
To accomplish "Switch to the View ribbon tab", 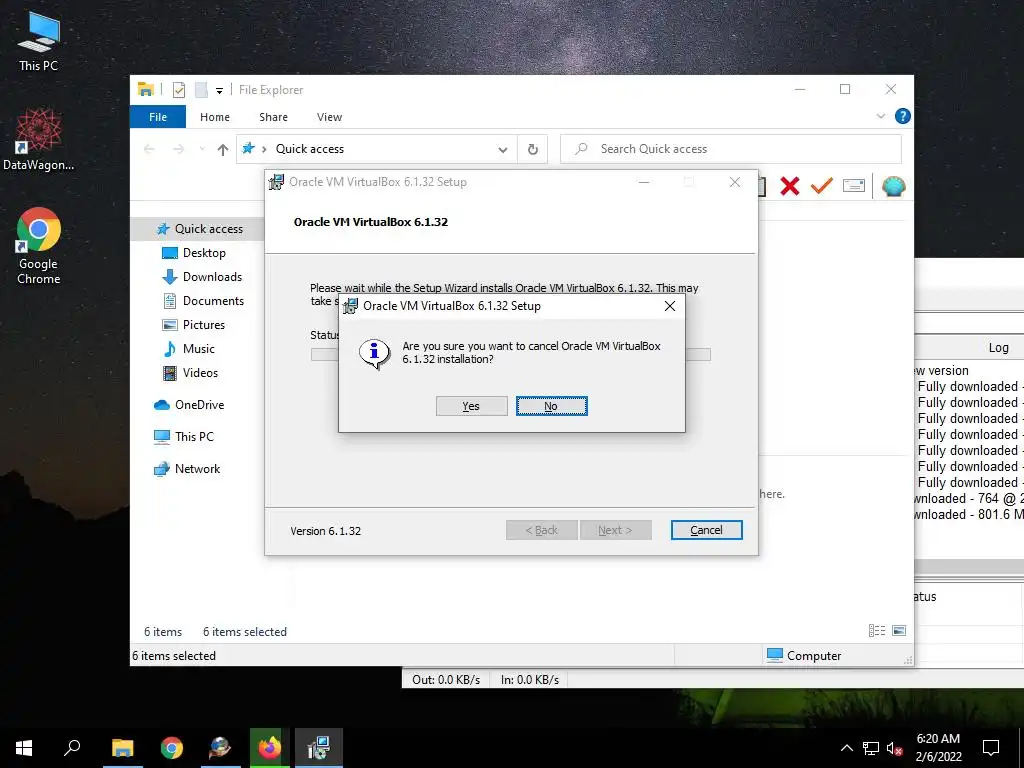I will point(329,117).
